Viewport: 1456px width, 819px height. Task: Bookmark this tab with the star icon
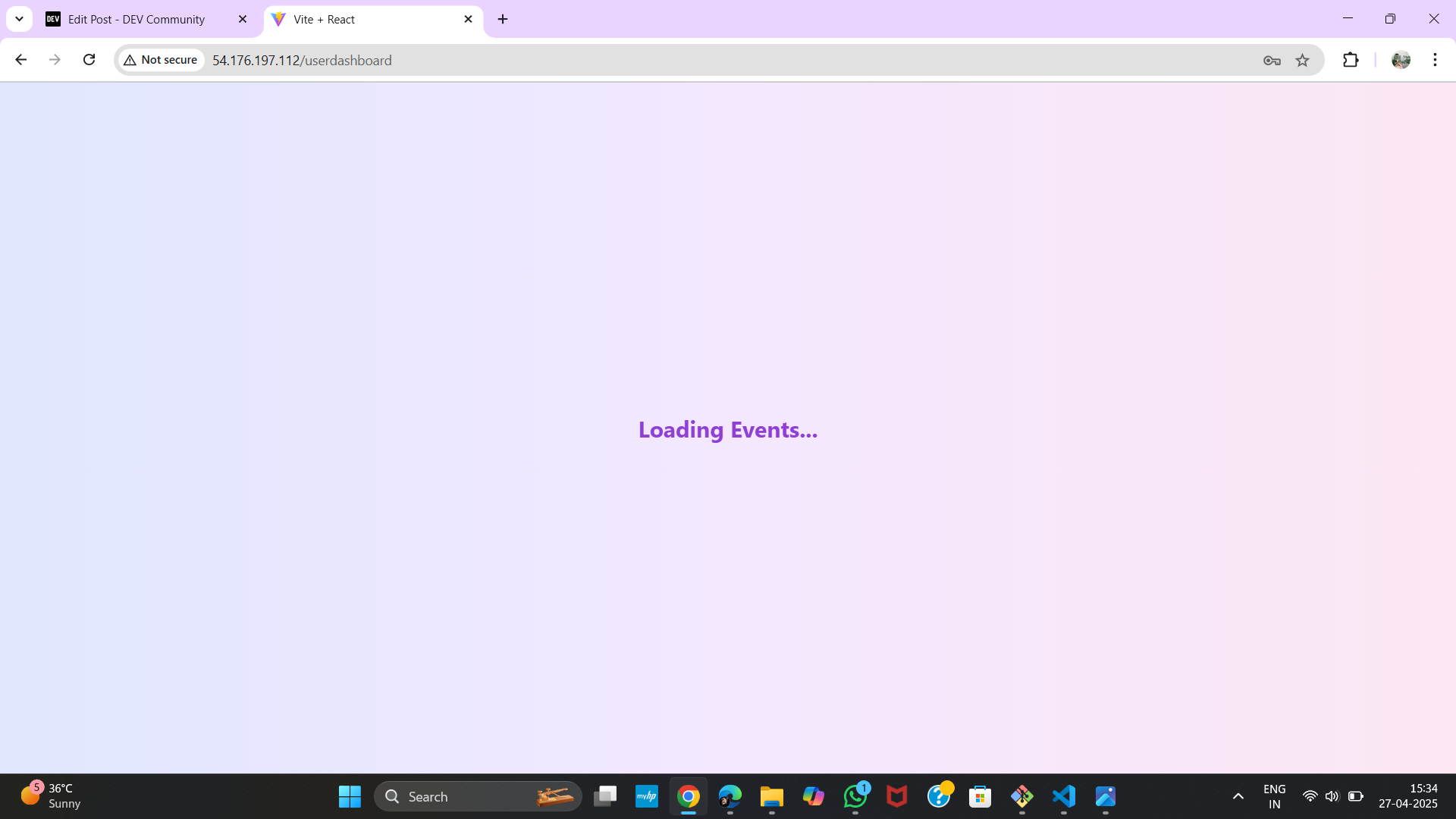[x=1302, y=61]
